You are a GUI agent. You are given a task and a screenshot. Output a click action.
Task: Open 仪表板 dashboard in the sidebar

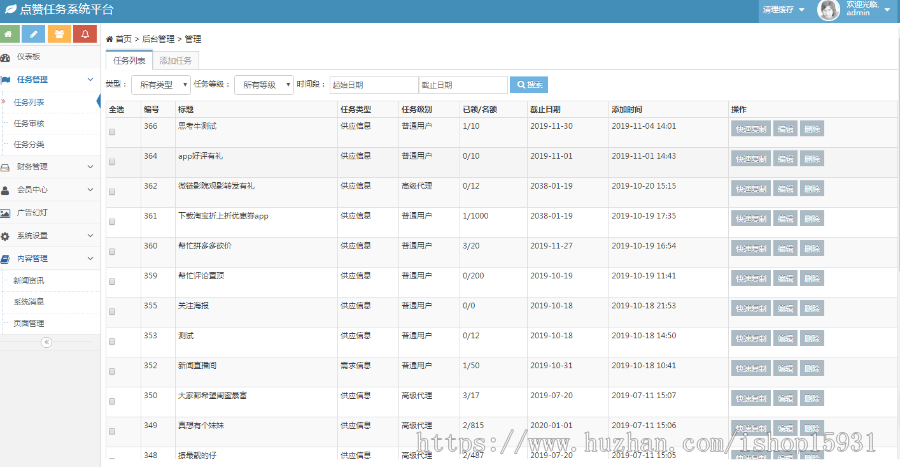(x=28, y=57)
